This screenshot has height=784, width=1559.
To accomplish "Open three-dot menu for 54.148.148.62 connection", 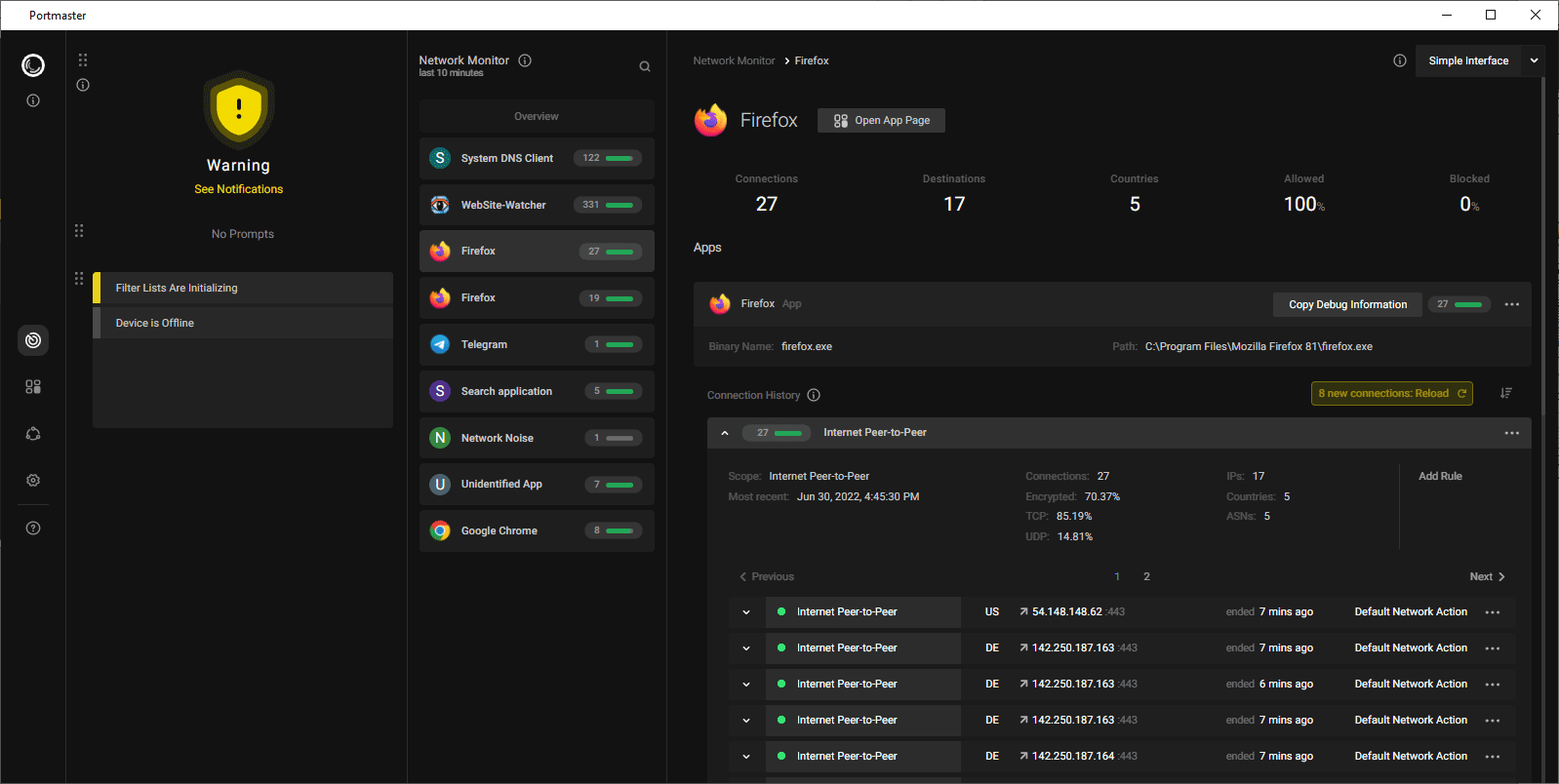I will pos(1493,612).
